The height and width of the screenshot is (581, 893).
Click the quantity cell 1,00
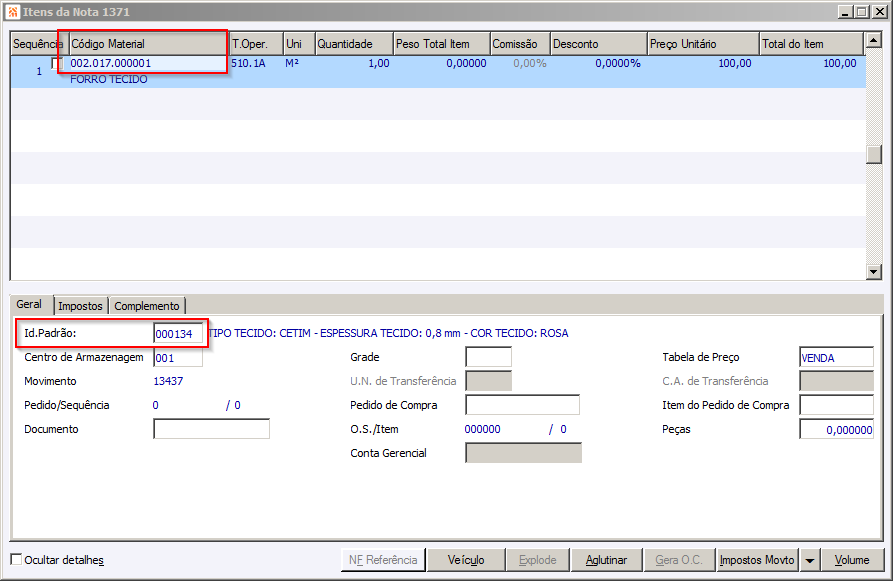(x=379, y=63)
